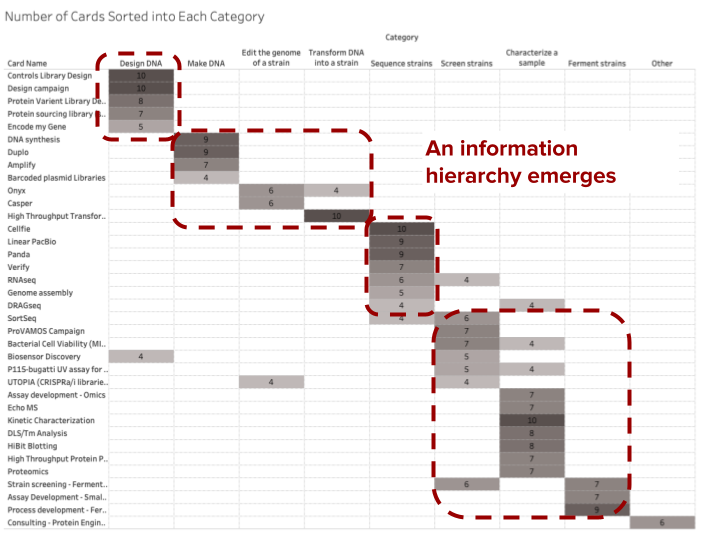Select the 'HiBit Blotting' row label
701x540 pixels.
32,446
